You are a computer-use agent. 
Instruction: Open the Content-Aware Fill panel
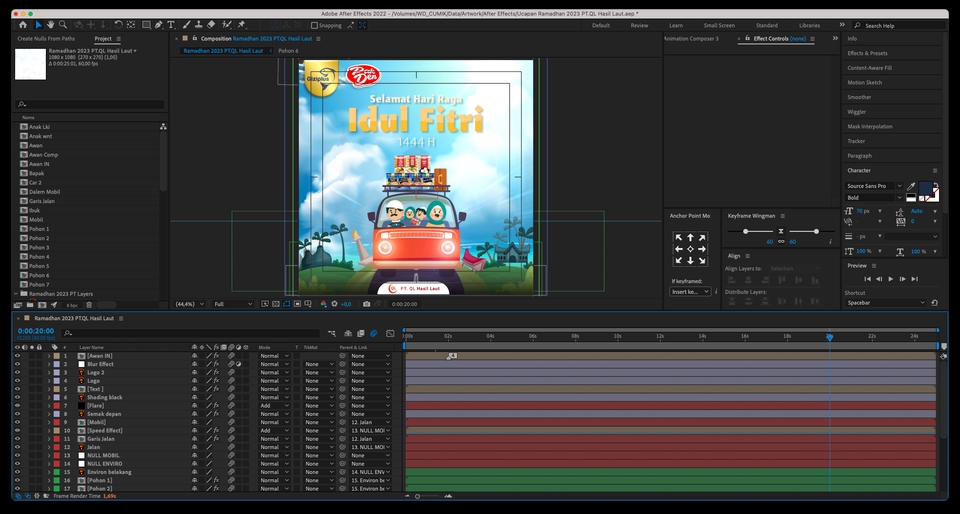pos(869,68)
